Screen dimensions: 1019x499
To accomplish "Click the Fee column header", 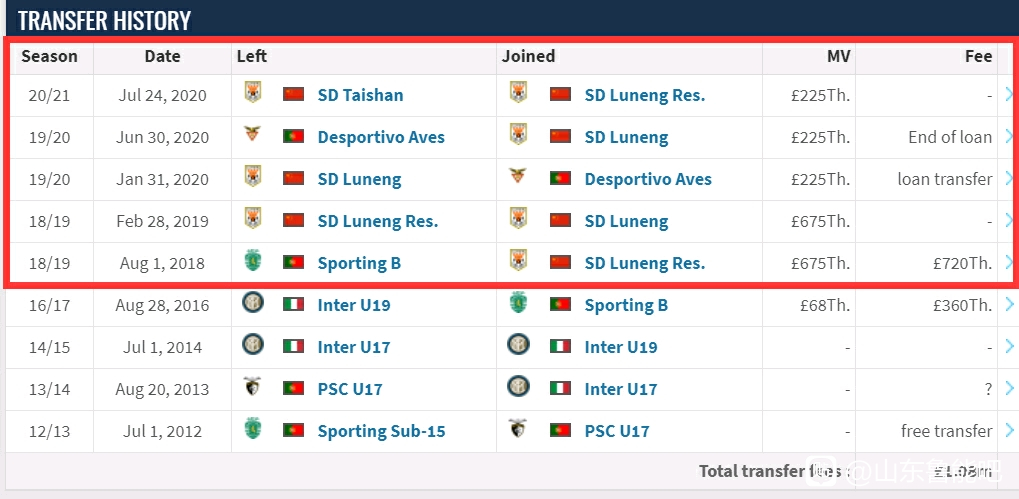I will pos(978,57).
